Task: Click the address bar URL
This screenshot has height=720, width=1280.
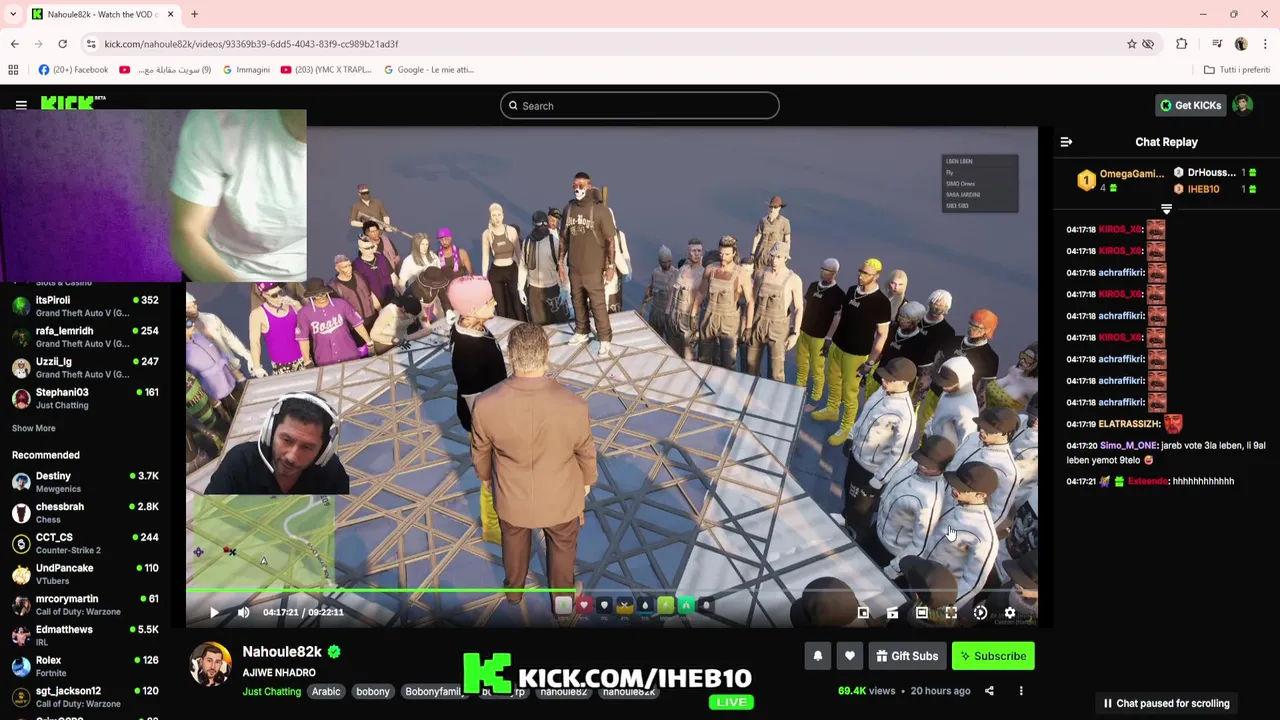Action: [x=251, y=44]
